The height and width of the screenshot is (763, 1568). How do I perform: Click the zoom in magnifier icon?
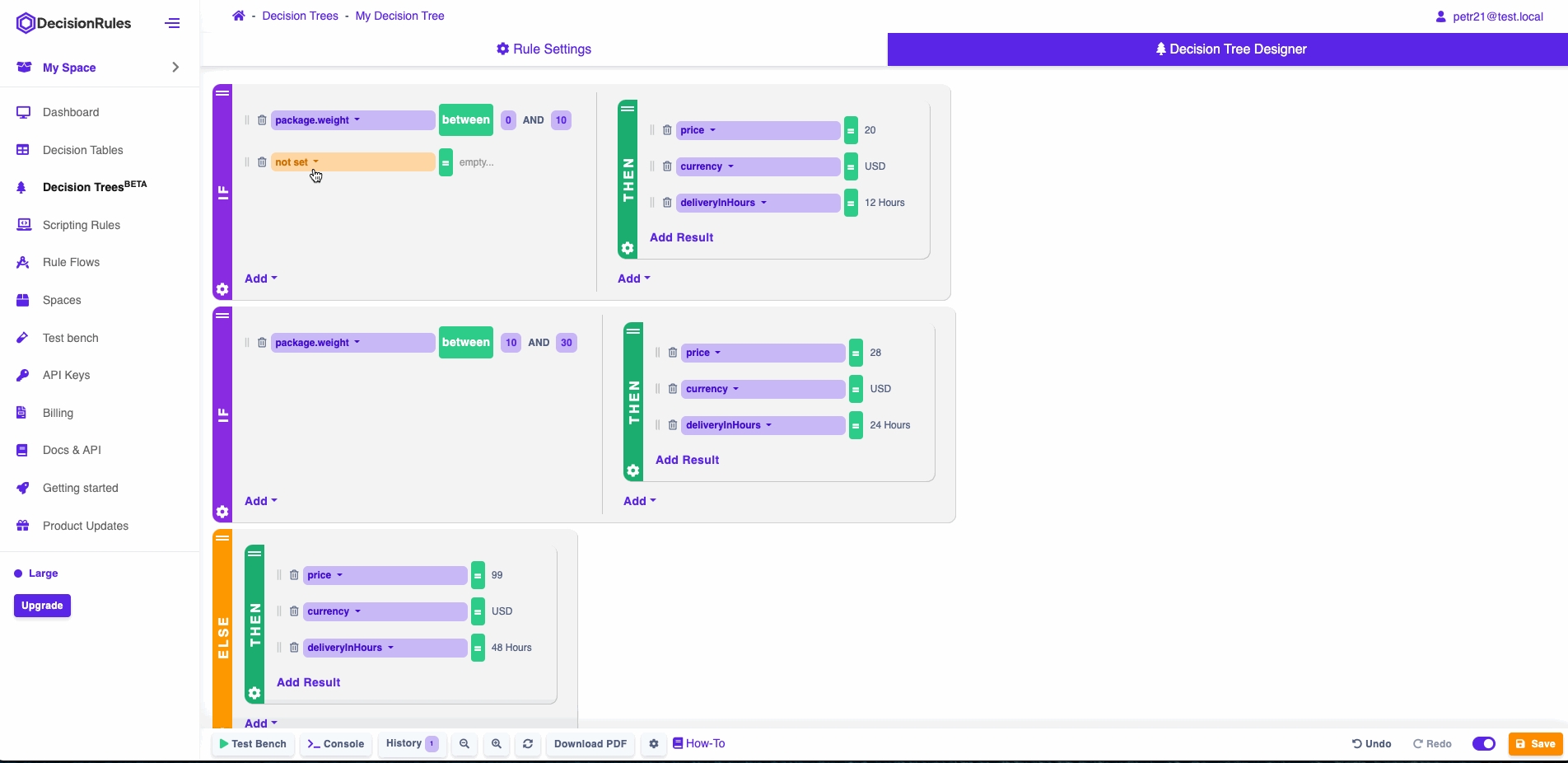coord(497,743)
